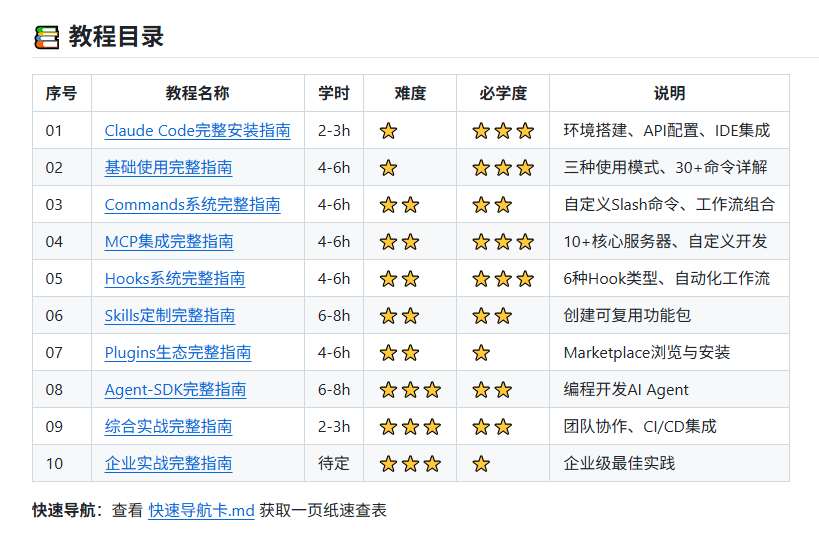819x534 pixels.
Task: Open the Agent-SDK完整指南 link
Action: pos(175,390)
